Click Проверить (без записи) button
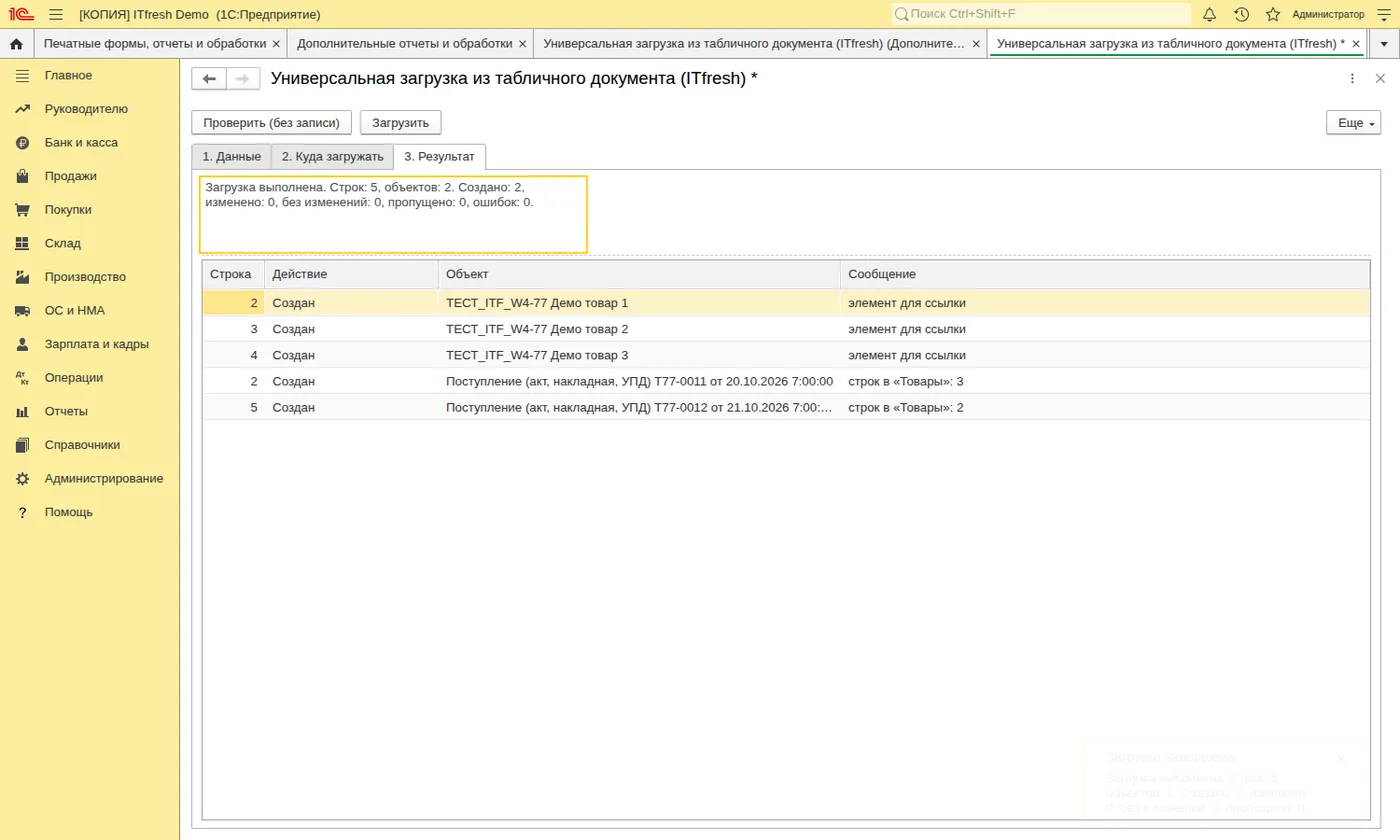Image resolution: width=1400 pixels, height=840 pixels. coord(272,122)
